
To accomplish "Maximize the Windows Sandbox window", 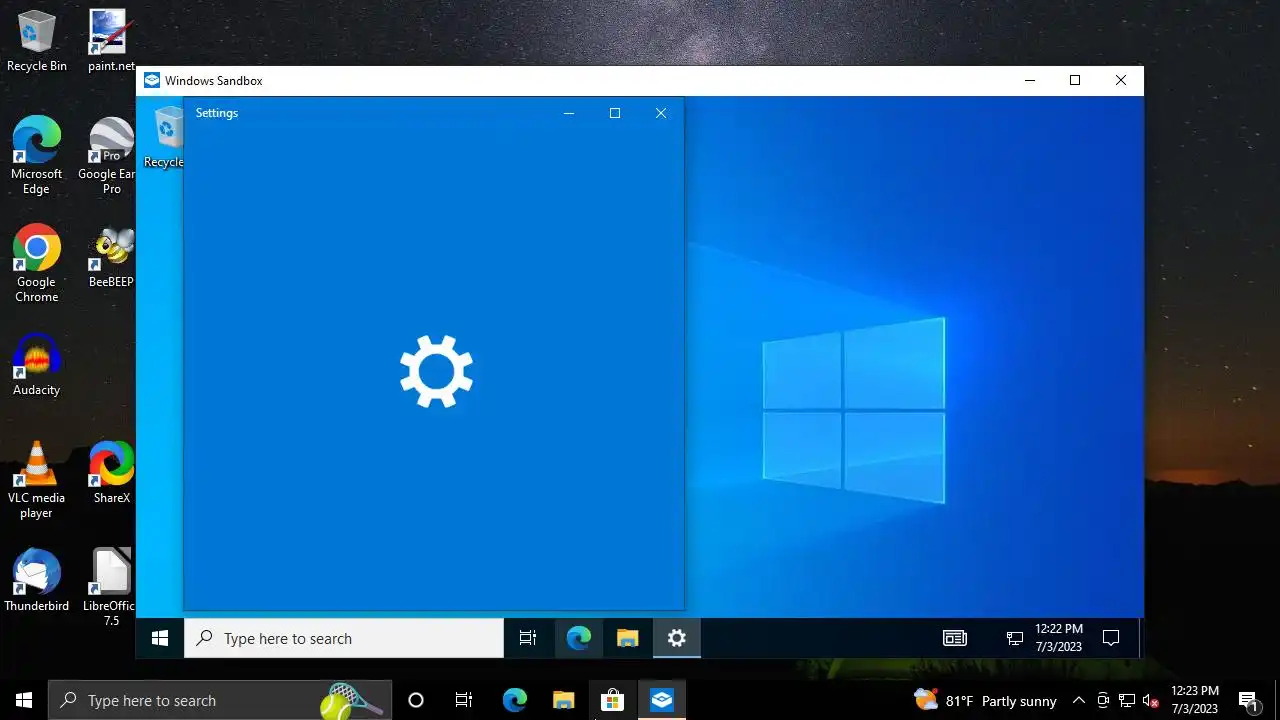I will [x=1075, y=80].
